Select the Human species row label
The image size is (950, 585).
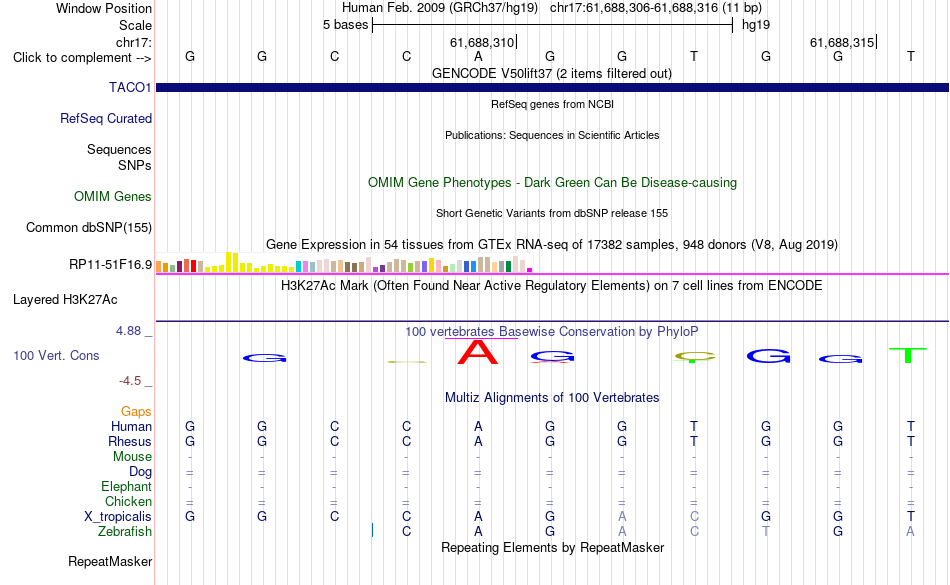pos(131,426)
